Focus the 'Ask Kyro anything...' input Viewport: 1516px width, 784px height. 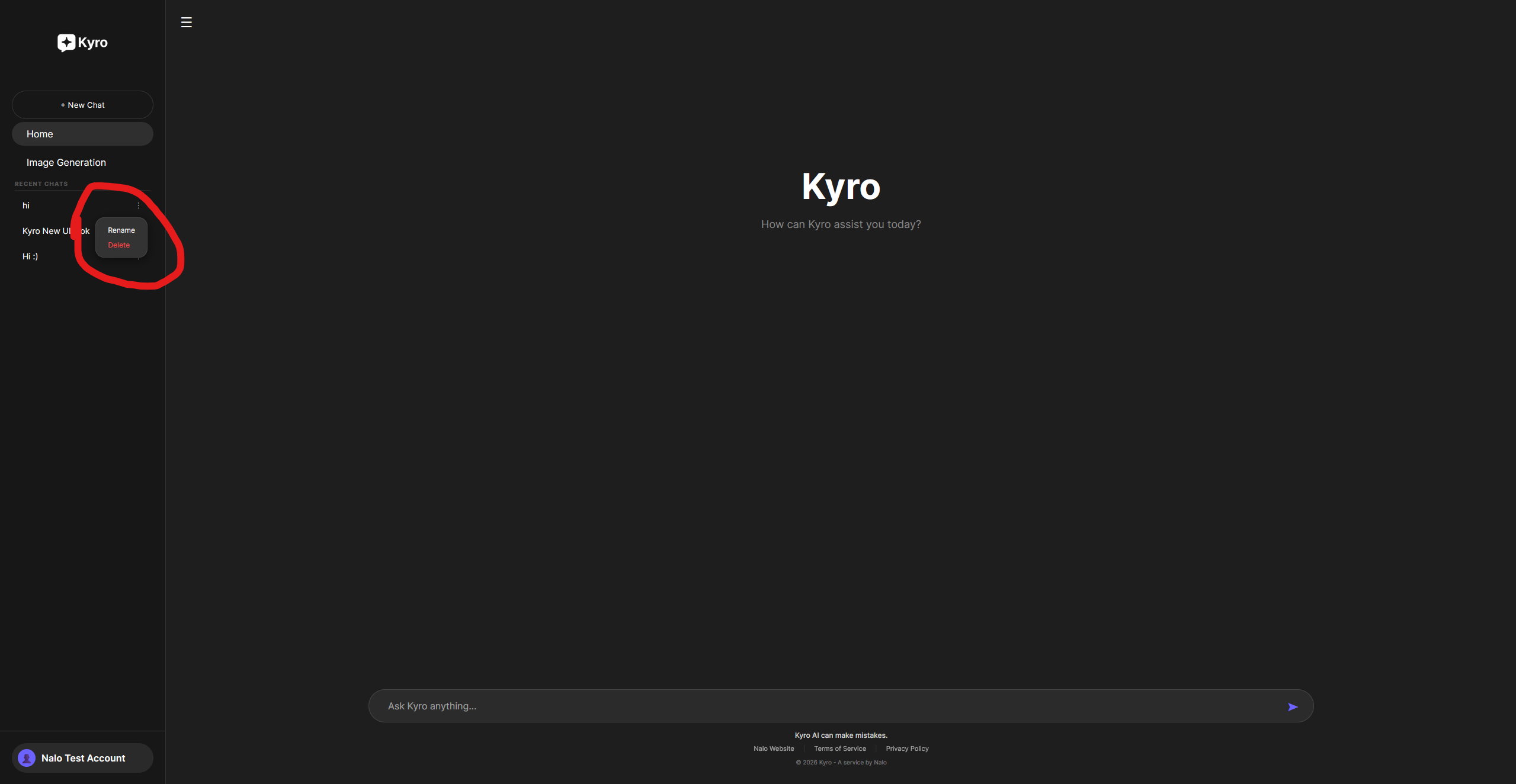click(829, 706)
